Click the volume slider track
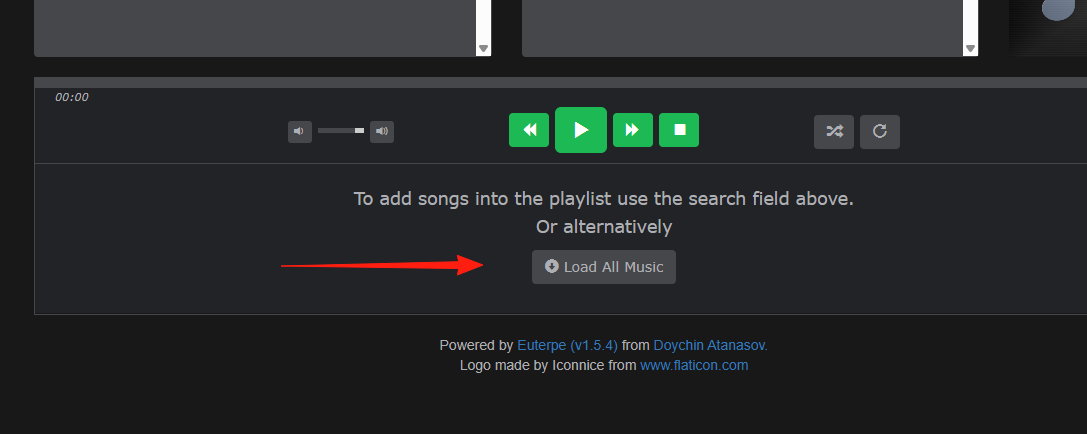Viewport: 1087px width, 434px height. coord(341,130)
